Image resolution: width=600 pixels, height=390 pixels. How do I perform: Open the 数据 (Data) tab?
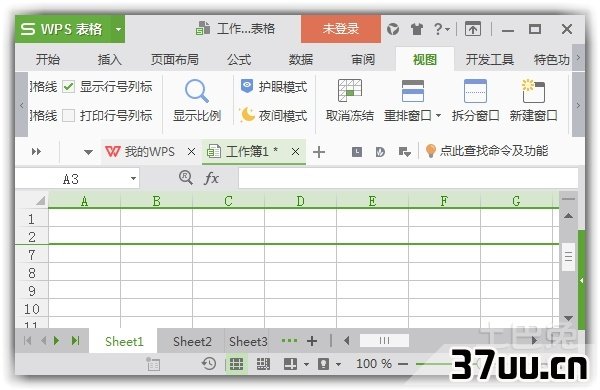click(x=301, y=59)
